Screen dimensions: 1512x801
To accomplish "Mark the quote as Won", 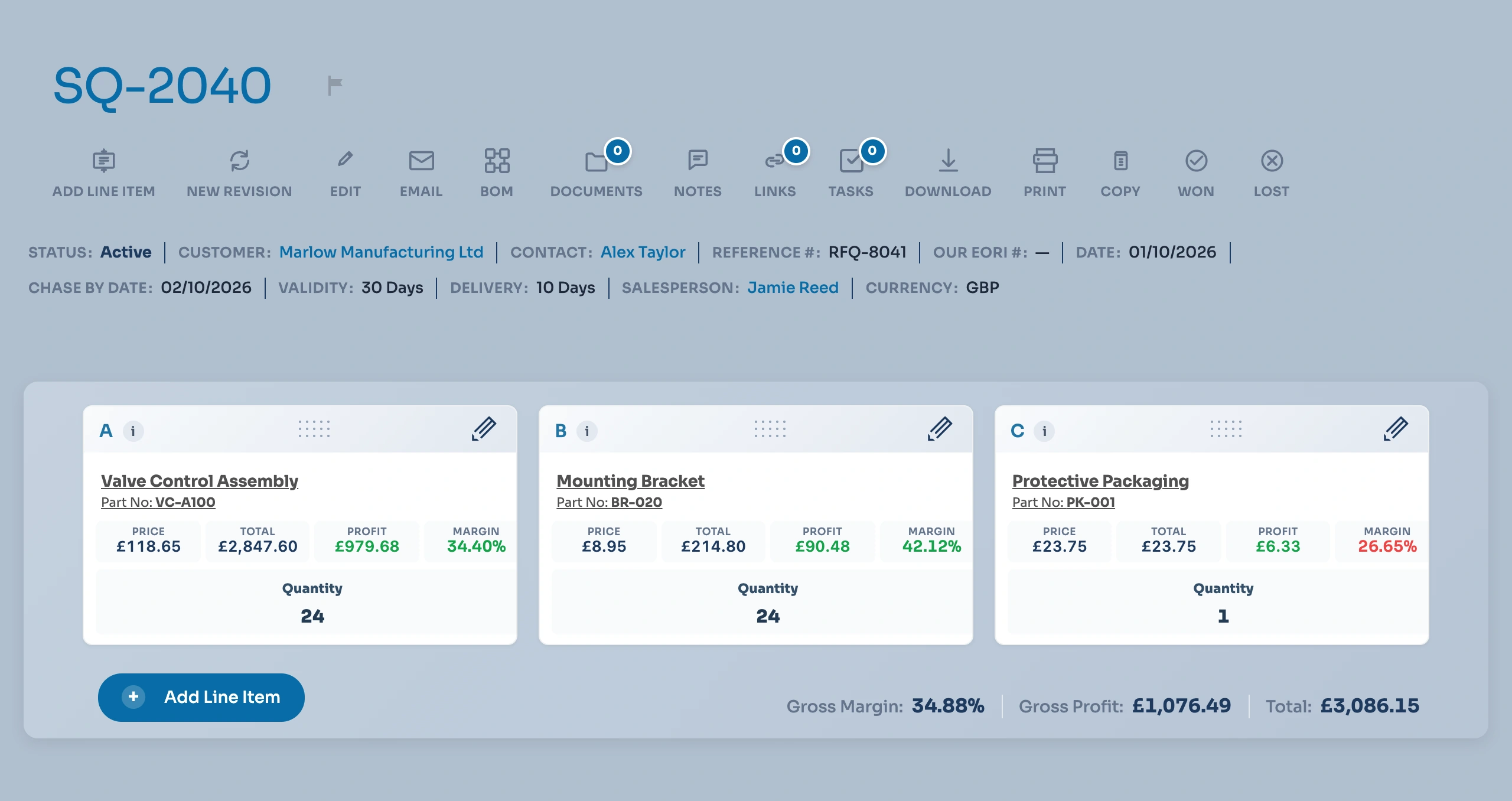I will coord(1196,173).
